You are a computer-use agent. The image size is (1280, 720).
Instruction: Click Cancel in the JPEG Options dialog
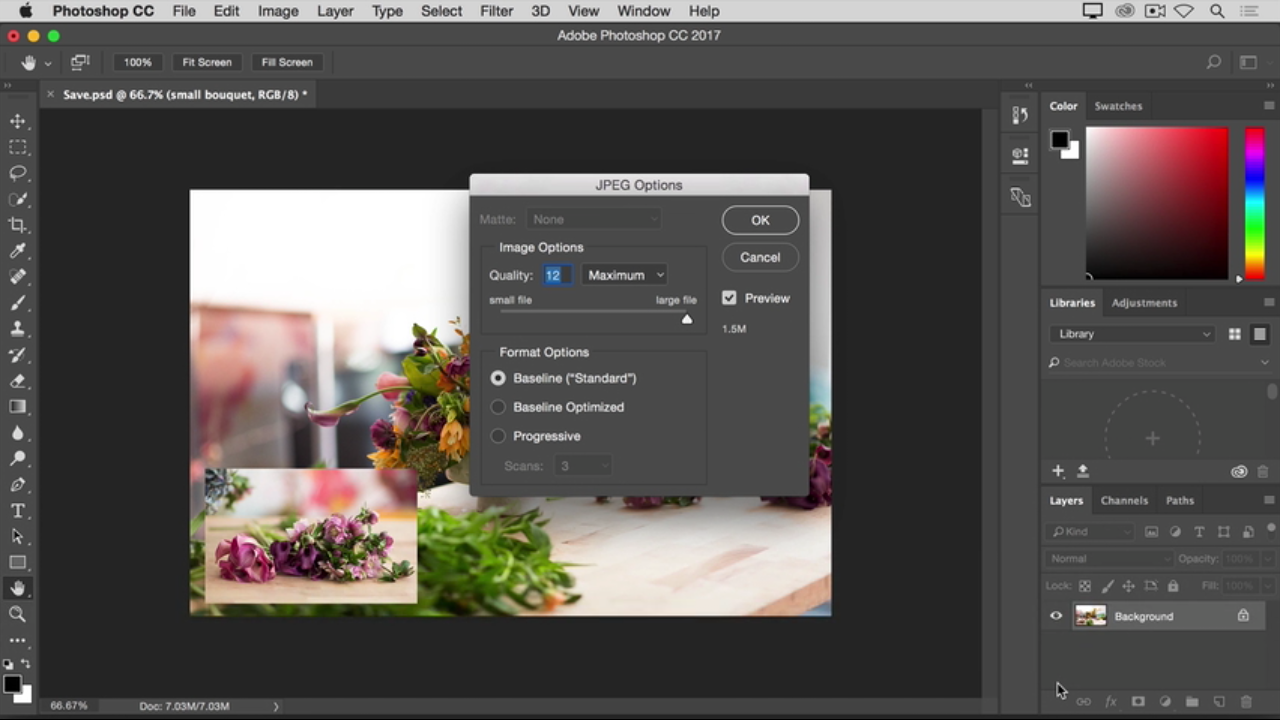[x=760, y=257]
